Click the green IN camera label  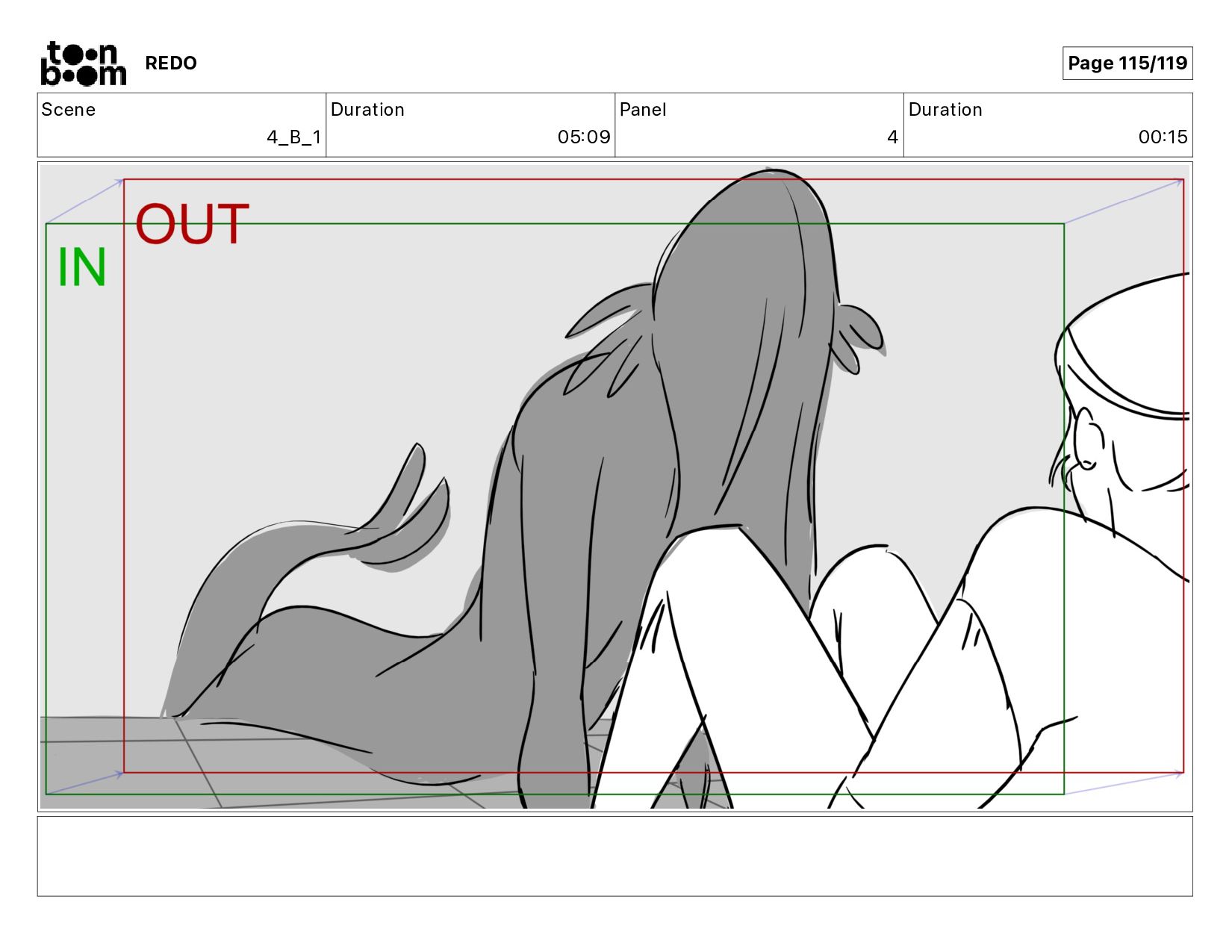pyautogui.click(x=82, y=267)
